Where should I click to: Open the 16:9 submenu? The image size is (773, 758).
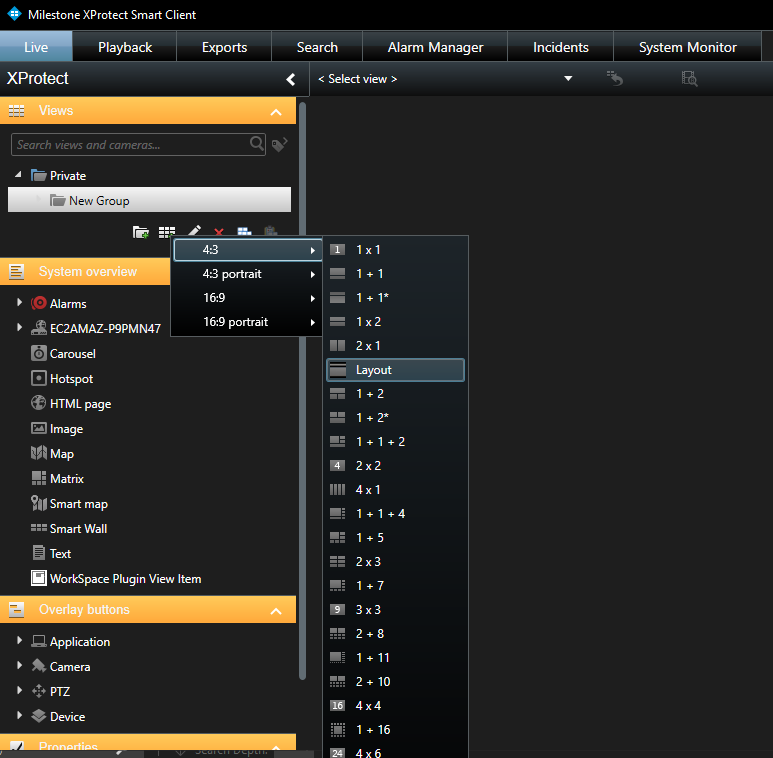pos(247,298)
